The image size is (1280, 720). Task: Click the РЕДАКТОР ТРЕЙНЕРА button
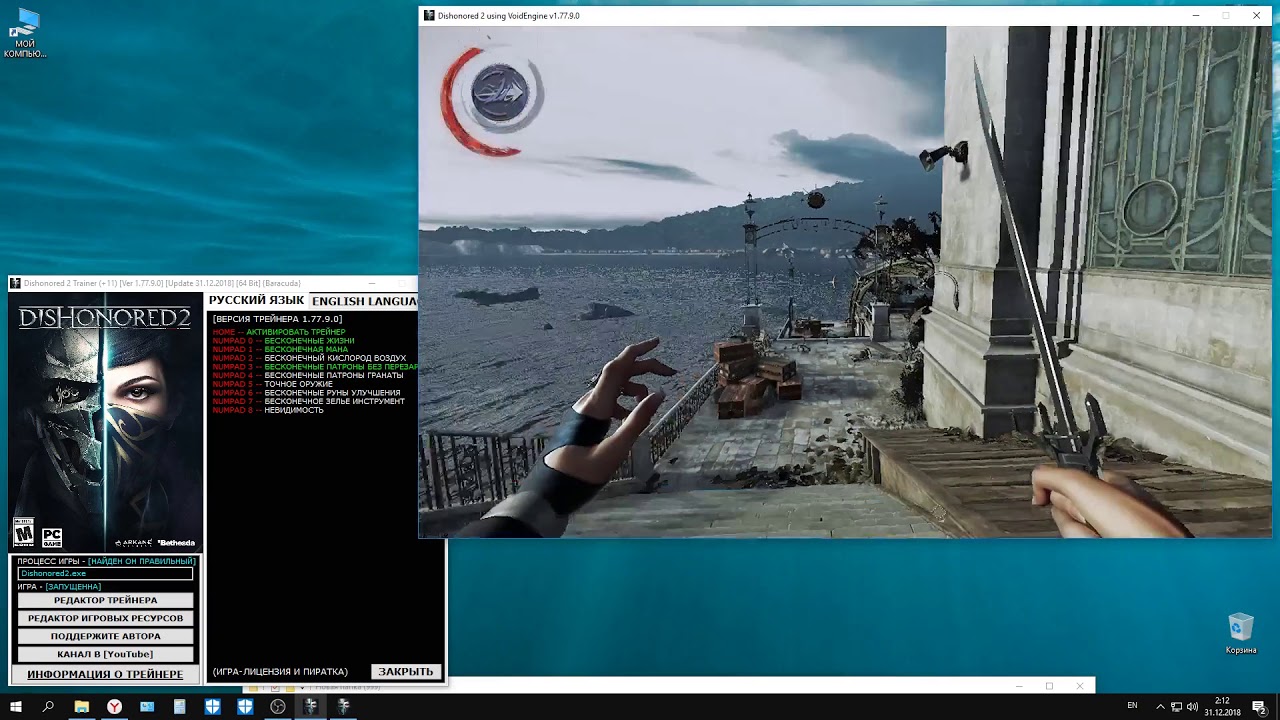[x=105, y=600]
